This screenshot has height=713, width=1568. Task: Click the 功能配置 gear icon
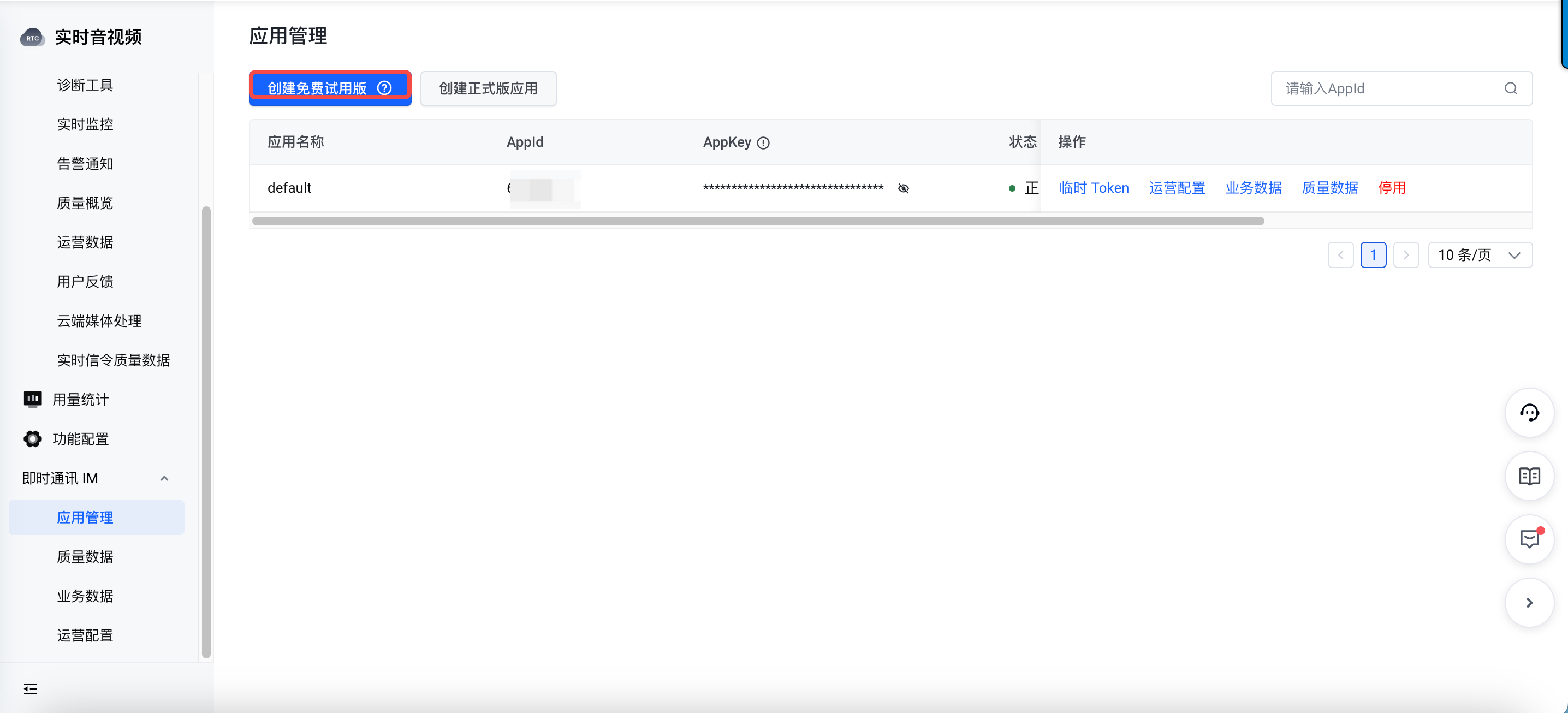(x=32, y=439)
